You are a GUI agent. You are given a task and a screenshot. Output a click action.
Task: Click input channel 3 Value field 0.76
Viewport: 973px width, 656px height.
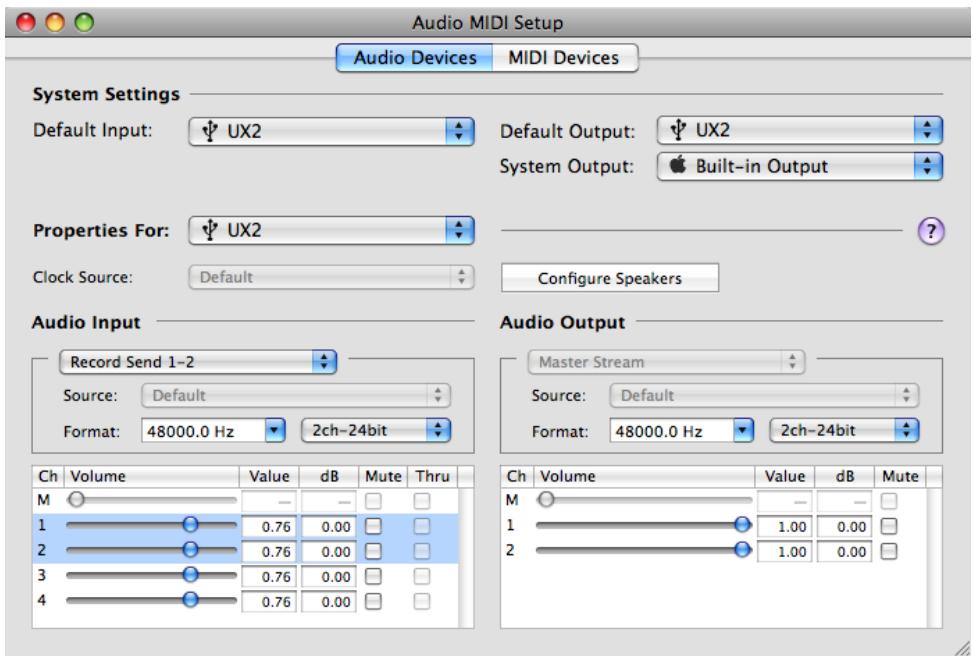pos(269,577)
